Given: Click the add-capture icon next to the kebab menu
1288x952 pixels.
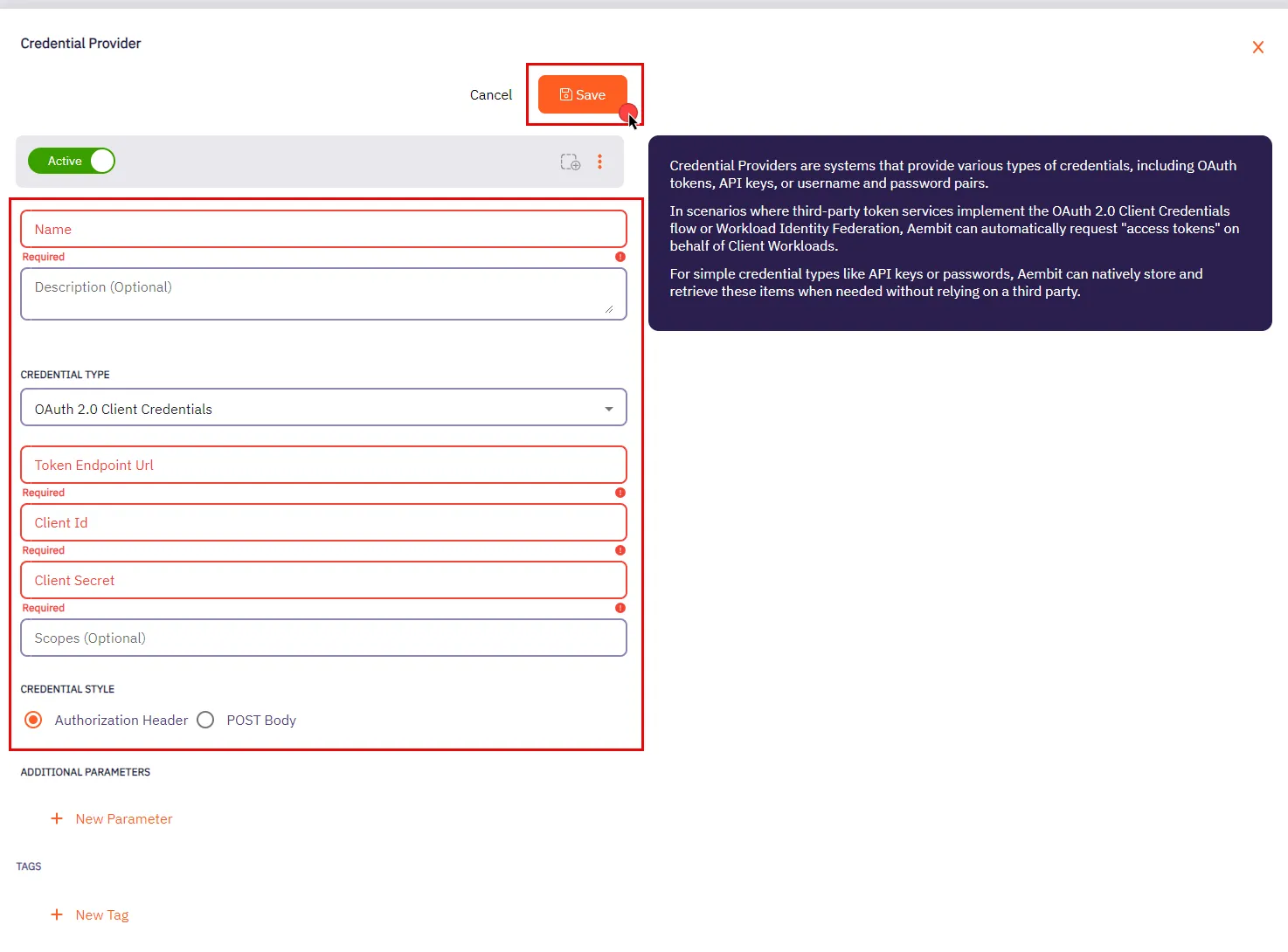Looking at the screenshot, I should coord(570,162).
